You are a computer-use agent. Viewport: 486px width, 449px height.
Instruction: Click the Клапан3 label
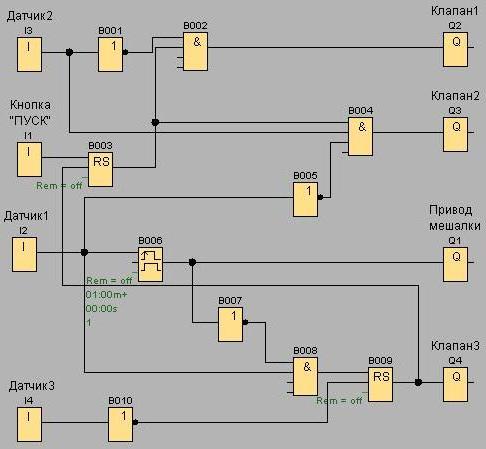click(x=455, y=346)
